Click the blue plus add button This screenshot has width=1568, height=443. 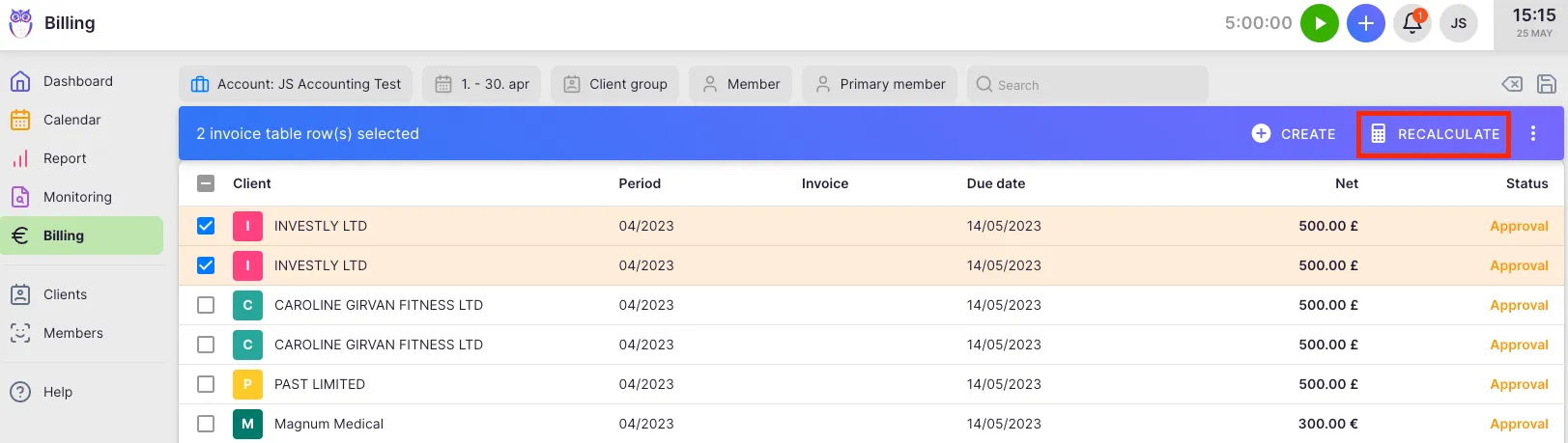1365,23
